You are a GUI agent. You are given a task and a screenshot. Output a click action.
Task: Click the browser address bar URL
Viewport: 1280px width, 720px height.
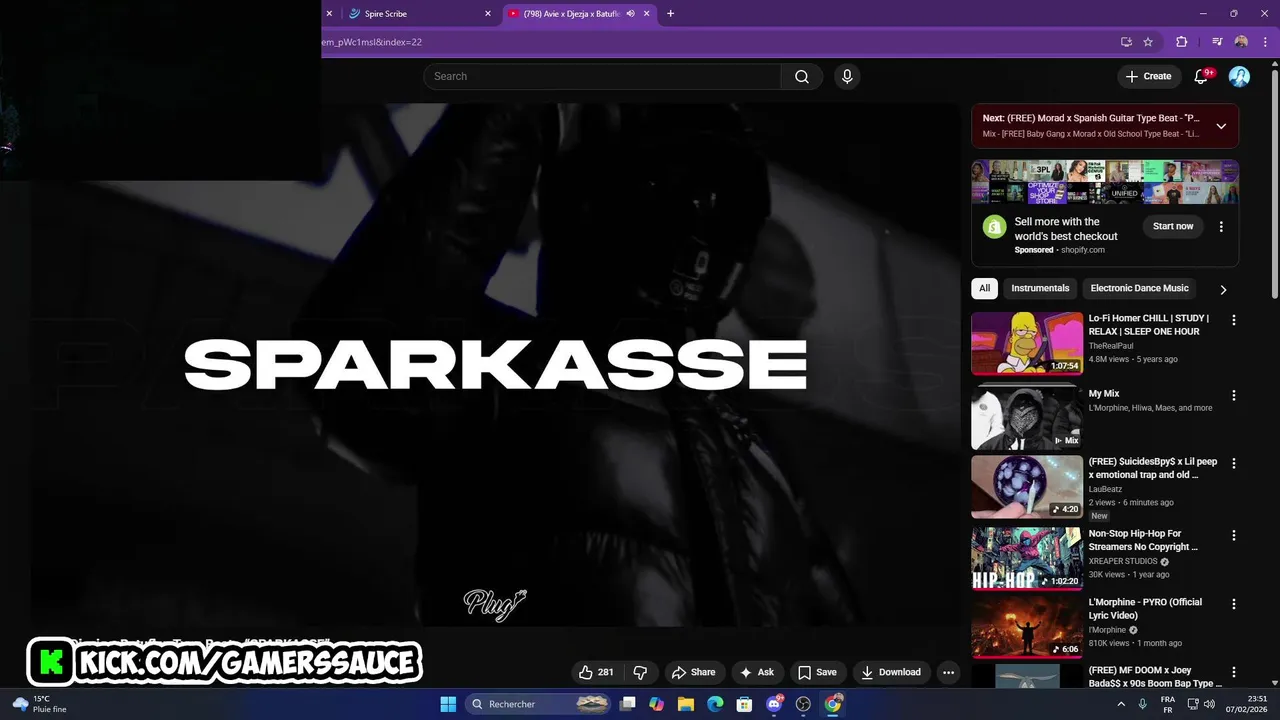(370, 42)
